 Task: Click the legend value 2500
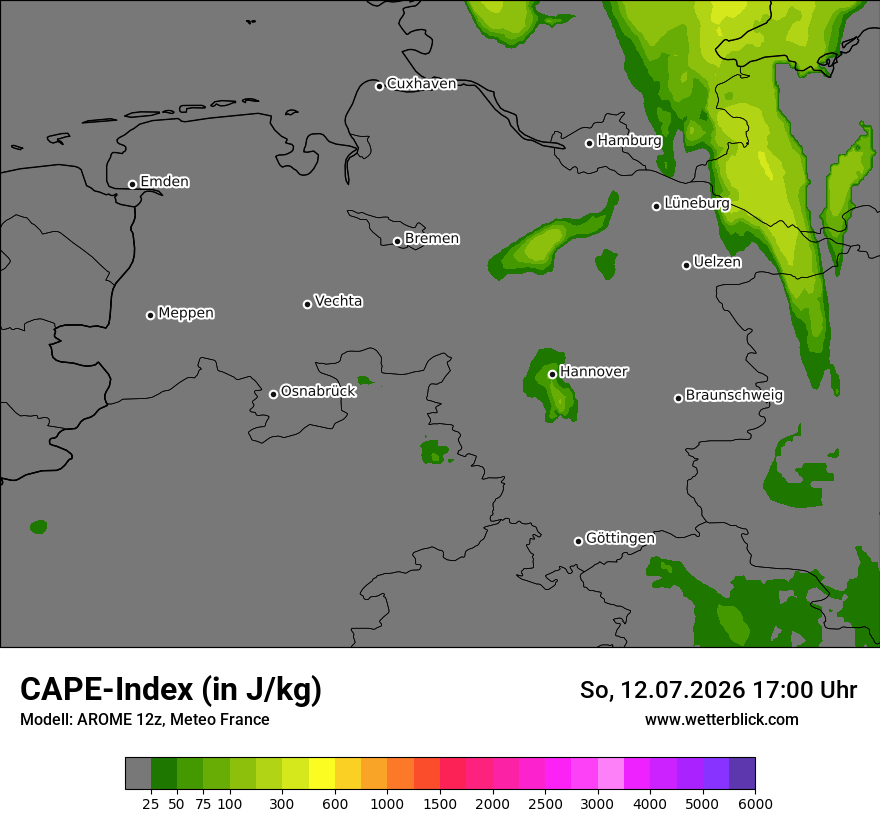point(545,804)
